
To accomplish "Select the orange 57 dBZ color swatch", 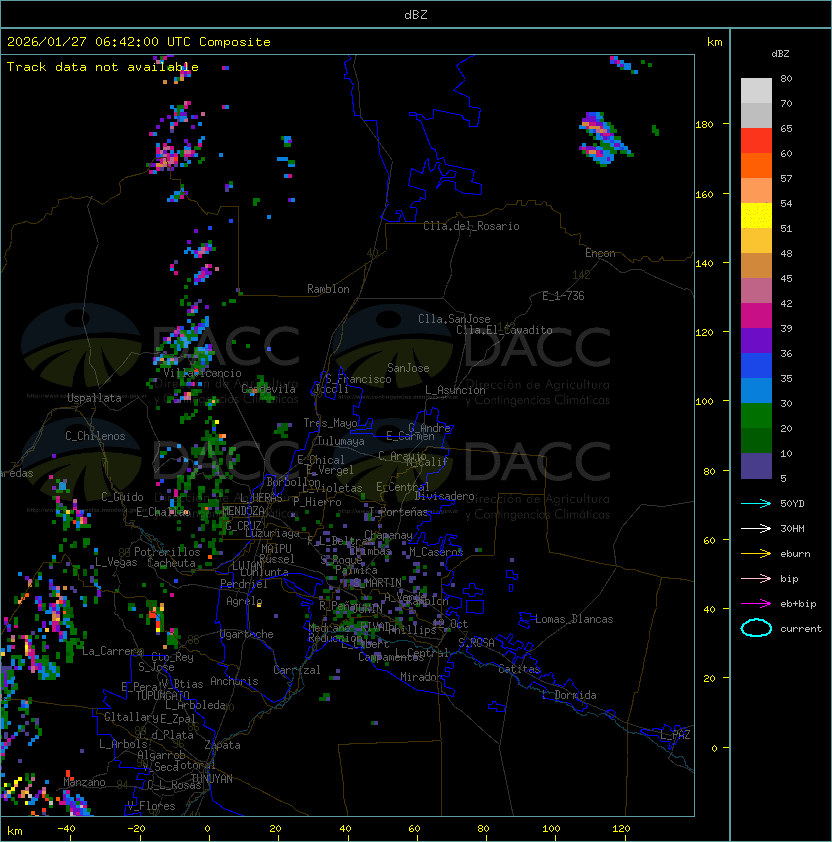I will (x=756, y=165).
